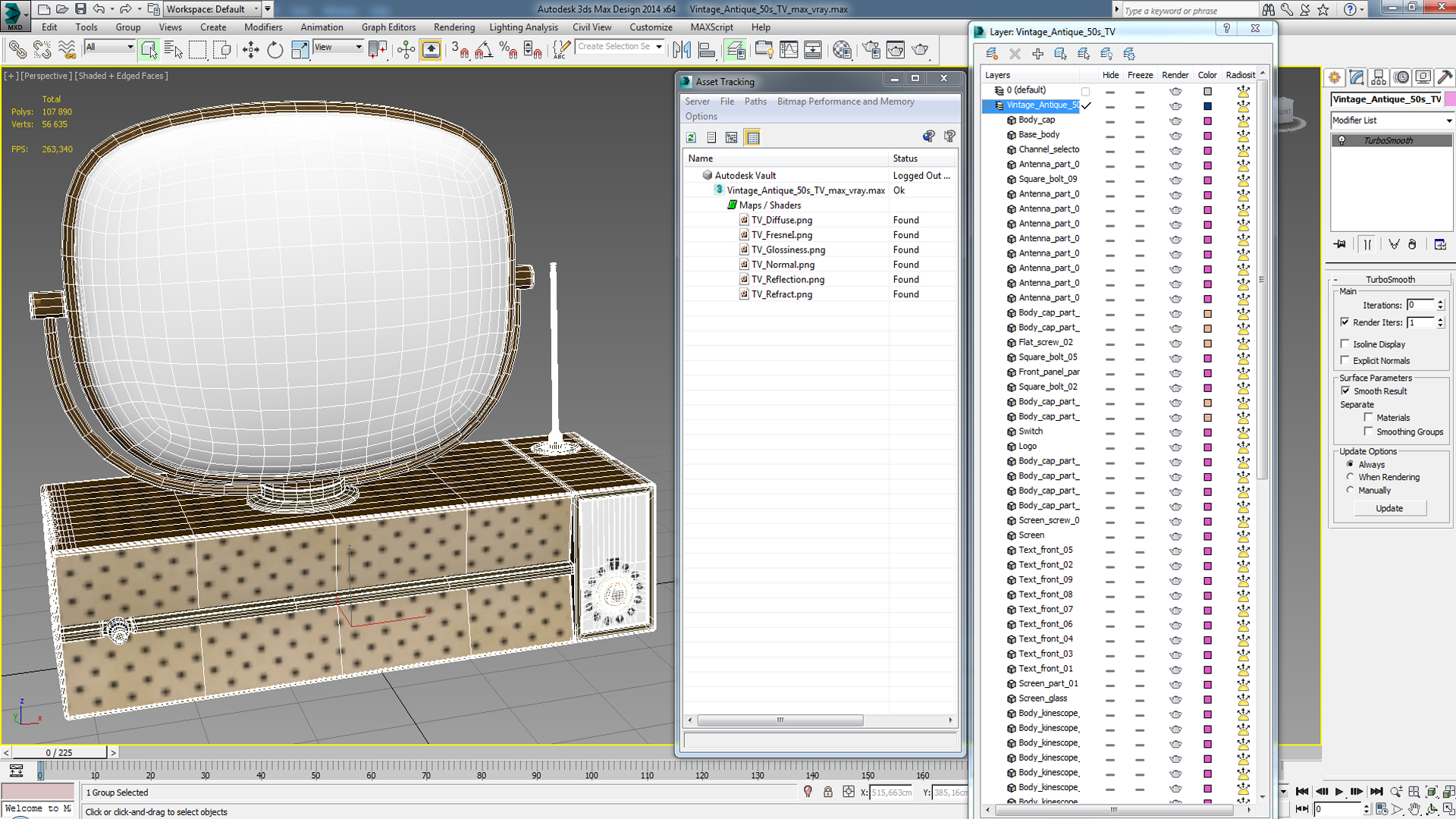Image resolution: width=1456 pixels, height=819 pixels.
Task: Create new layer in Layer dialog
Action: [991, 54]
